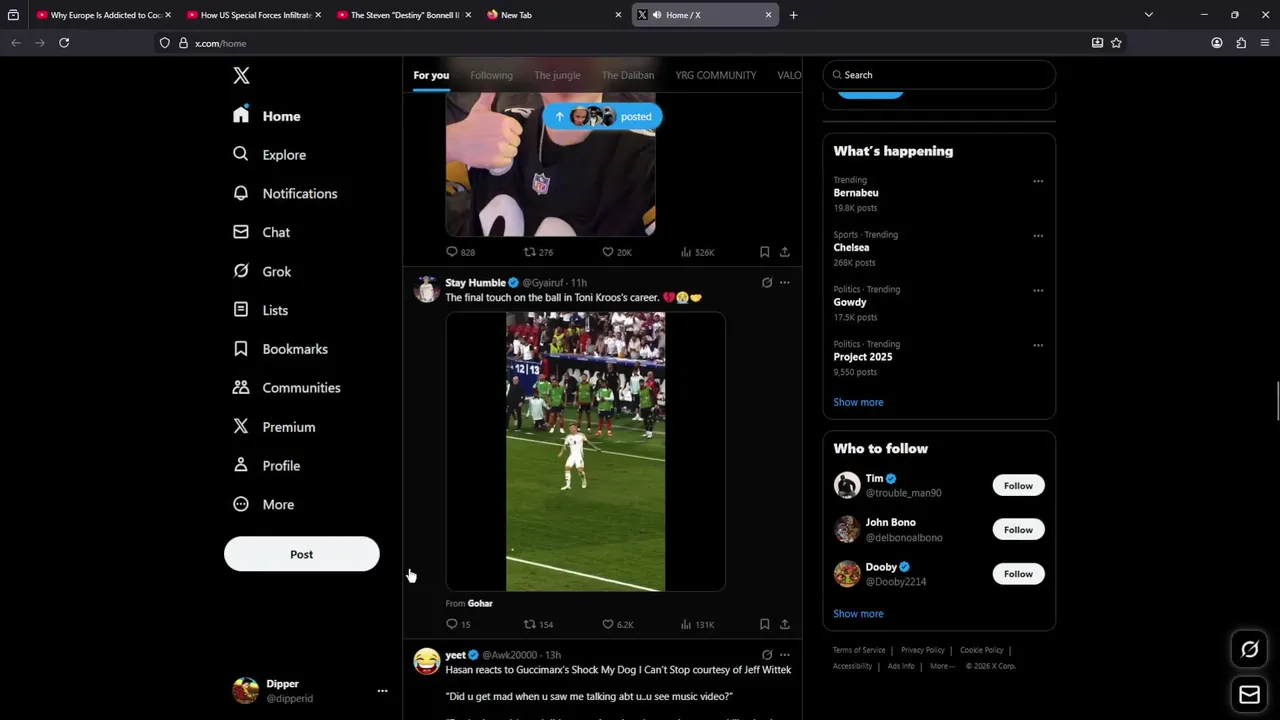Open options for Chelsea trend
The image size is (1280, 720).
pos(1038,236)
